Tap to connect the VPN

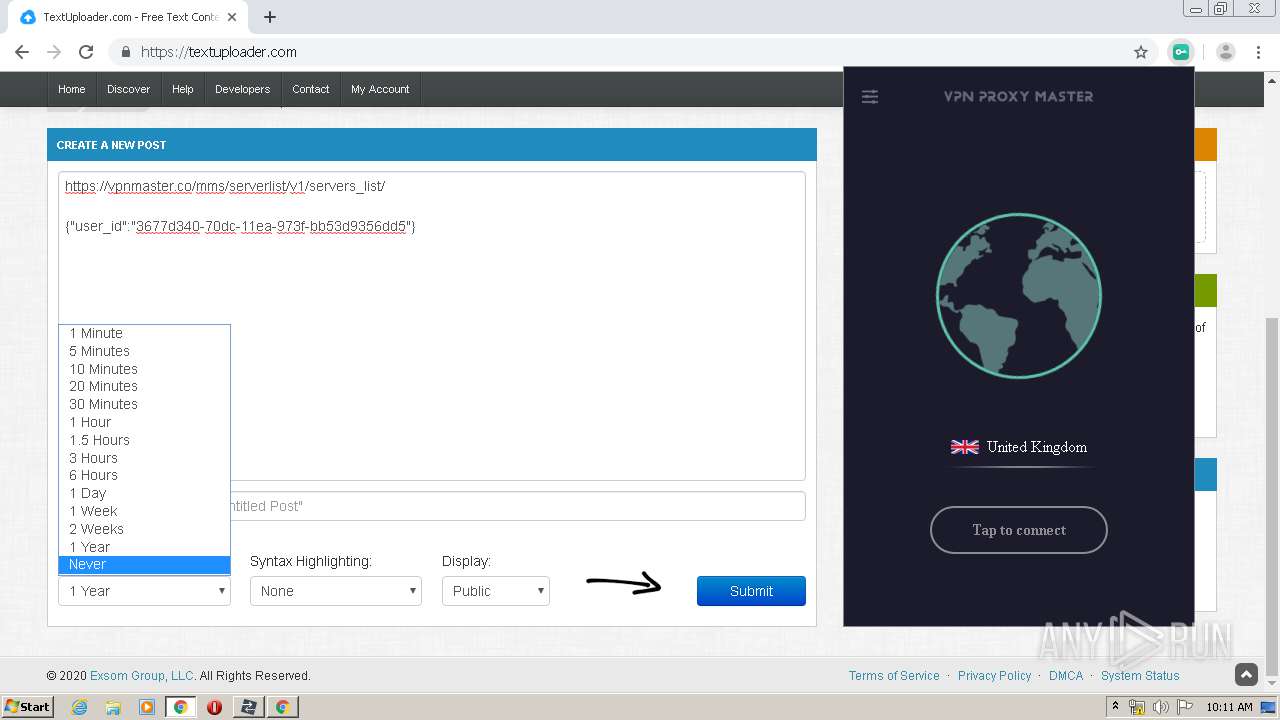[x=1019, y=530]
